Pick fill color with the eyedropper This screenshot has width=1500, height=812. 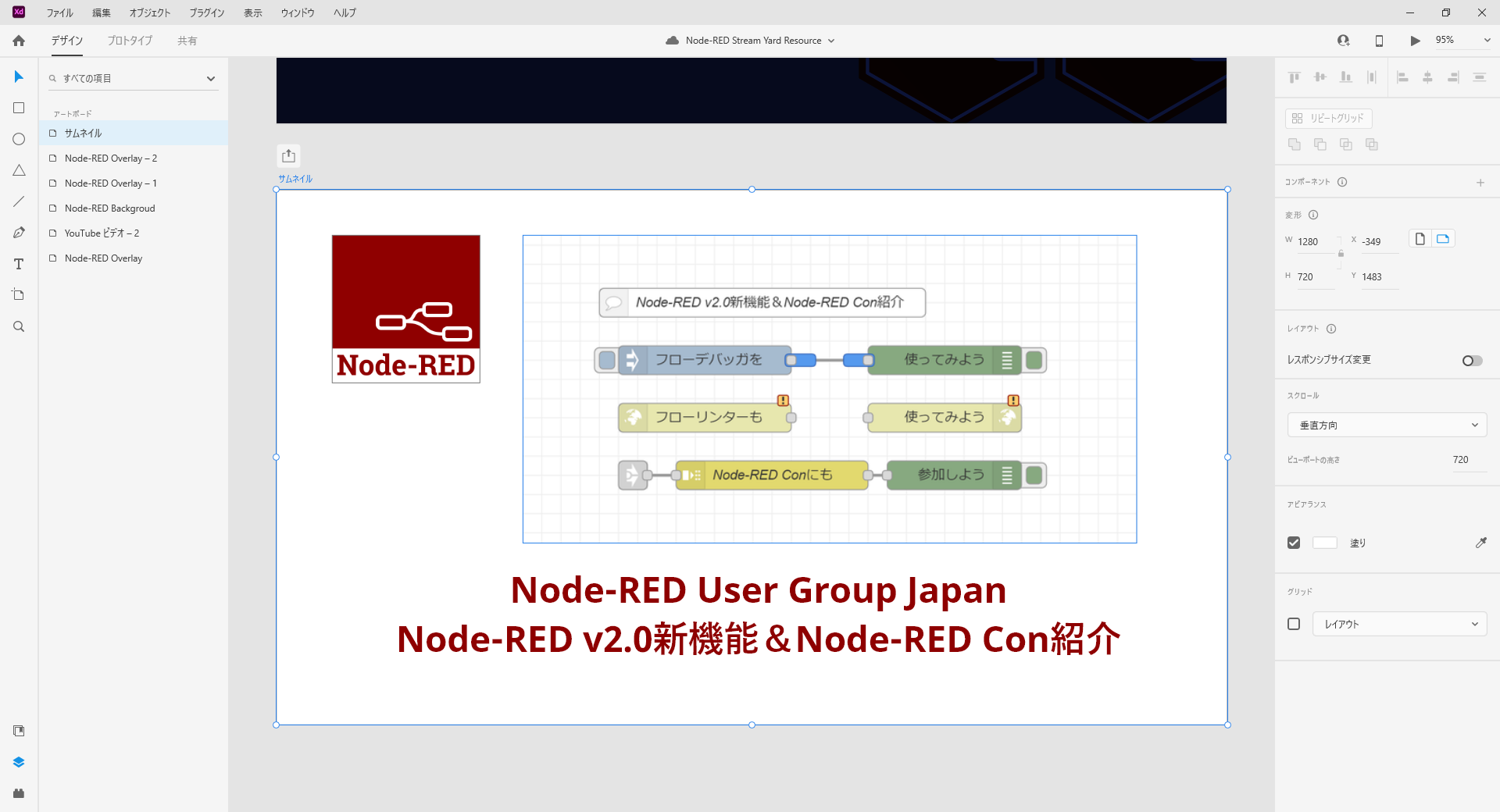click(1480, 543)
